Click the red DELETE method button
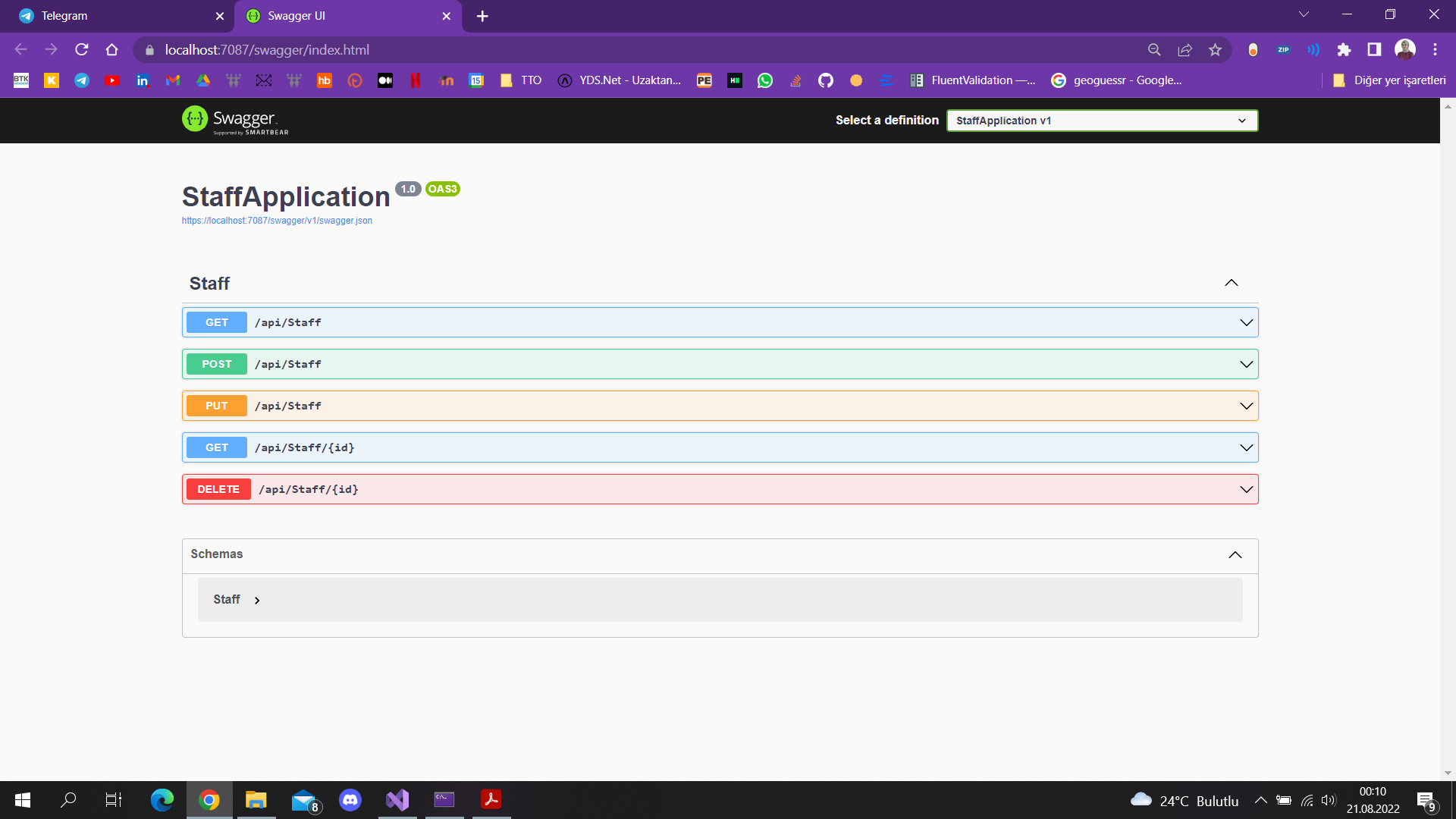Screen dimensions: 1456x819 pos(218,489)
